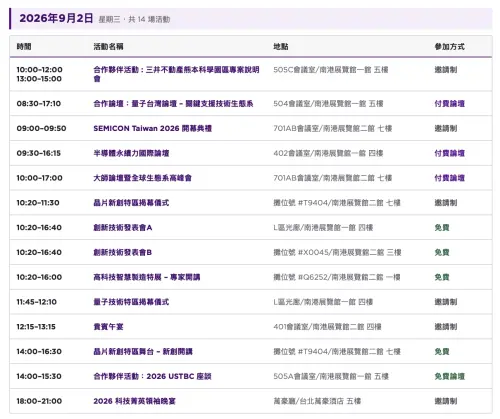500x419 pixels.
Task: Click the 2026年9月2日 date heading
Action: click(x=56, y=18)
